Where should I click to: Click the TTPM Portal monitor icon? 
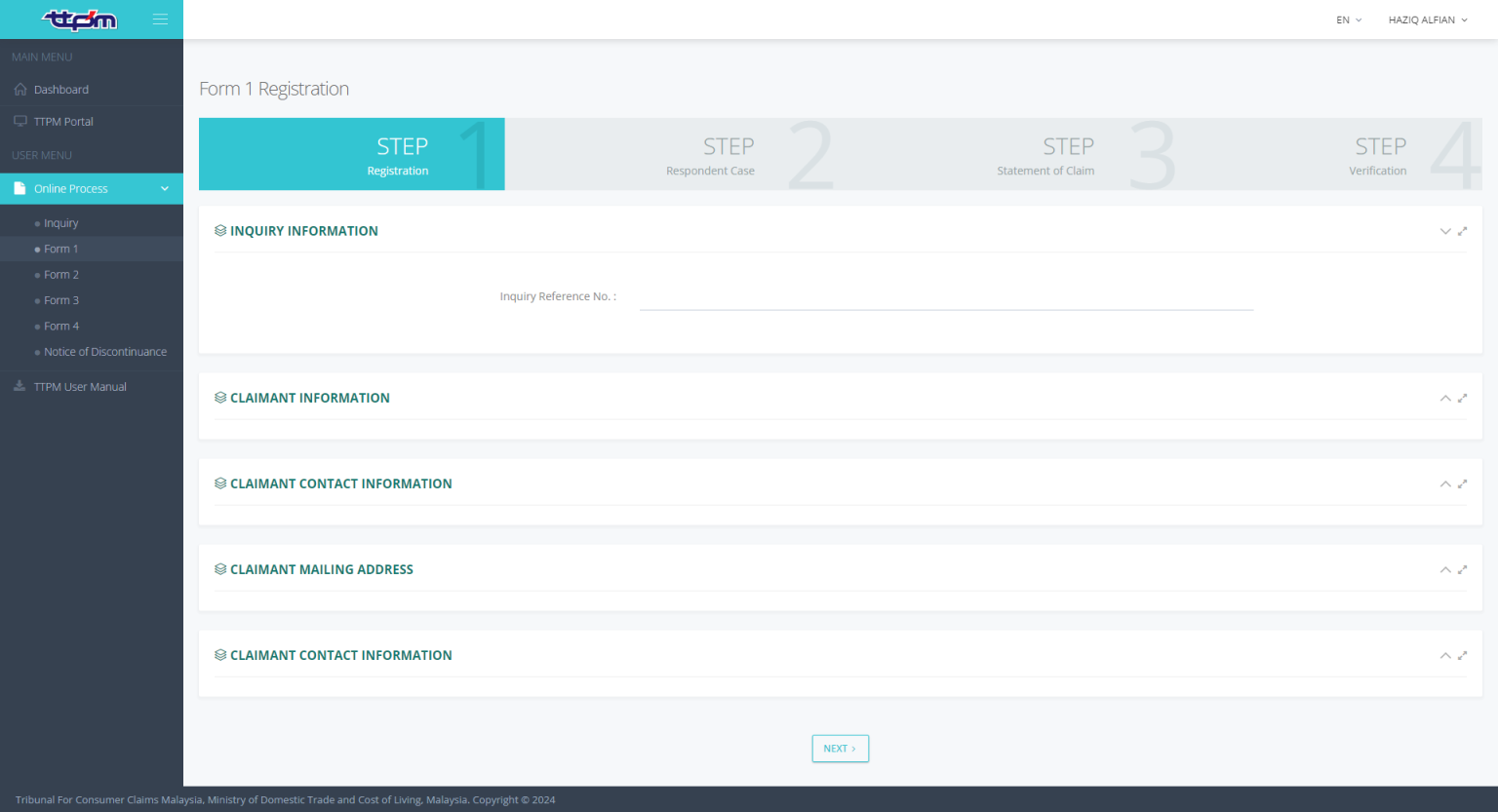(20, 122)
